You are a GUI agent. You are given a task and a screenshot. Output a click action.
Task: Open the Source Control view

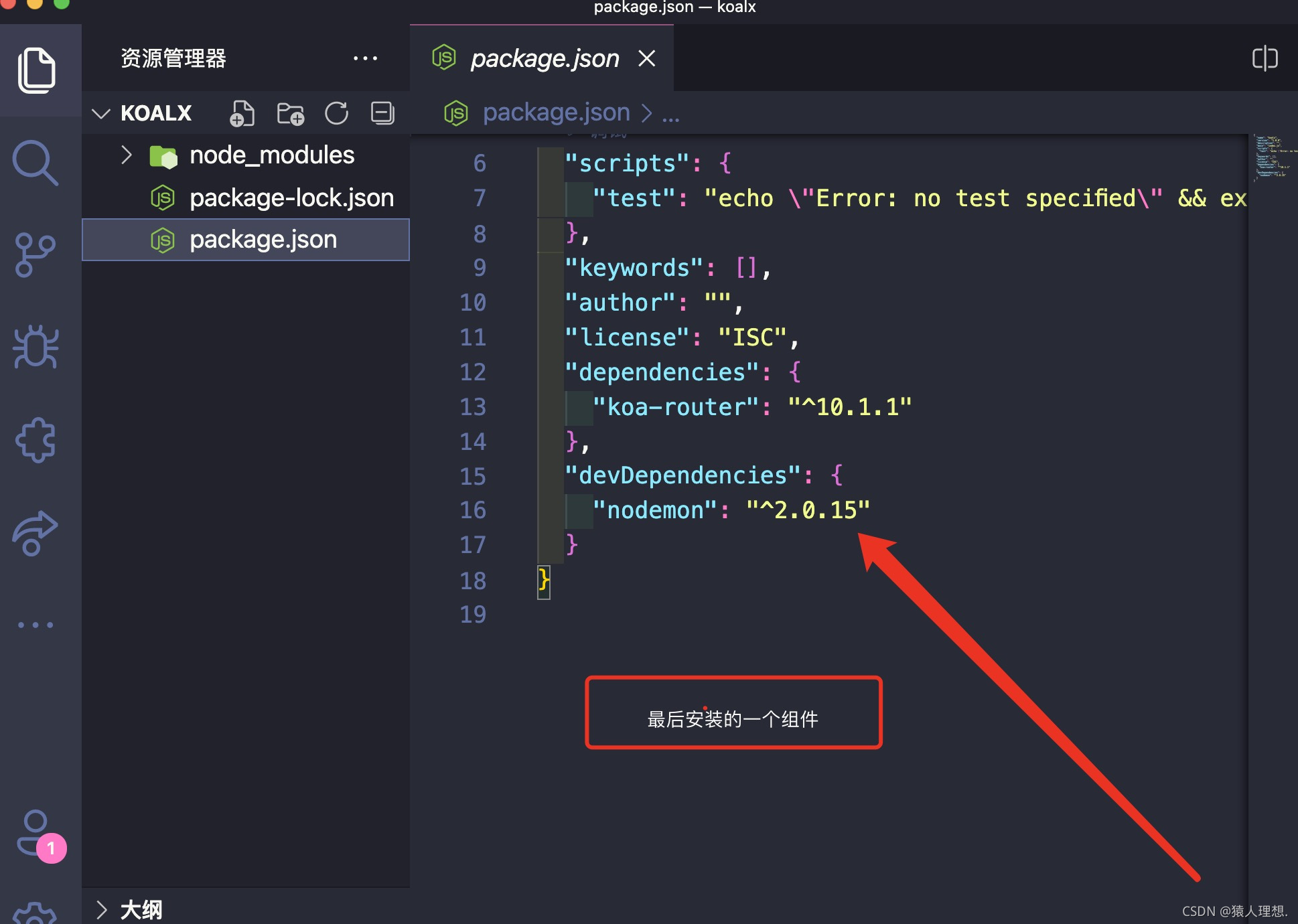click(x=34, y=254)
